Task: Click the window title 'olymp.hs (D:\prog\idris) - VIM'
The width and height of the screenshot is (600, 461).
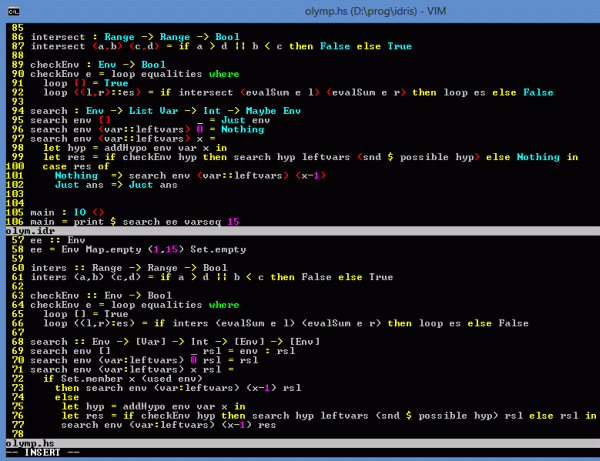Action: tap(375, 11)
